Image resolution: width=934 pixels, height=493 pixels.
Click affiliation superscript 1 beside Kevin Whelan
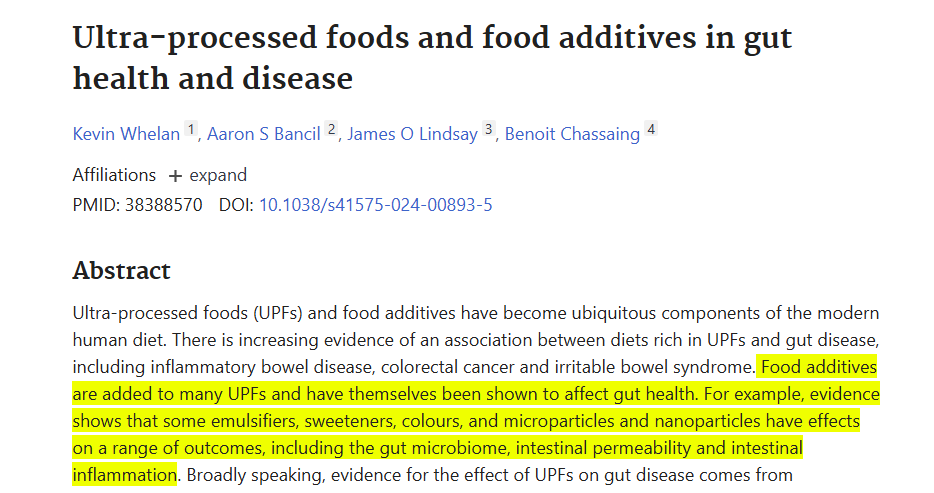(x=192, y=130)
